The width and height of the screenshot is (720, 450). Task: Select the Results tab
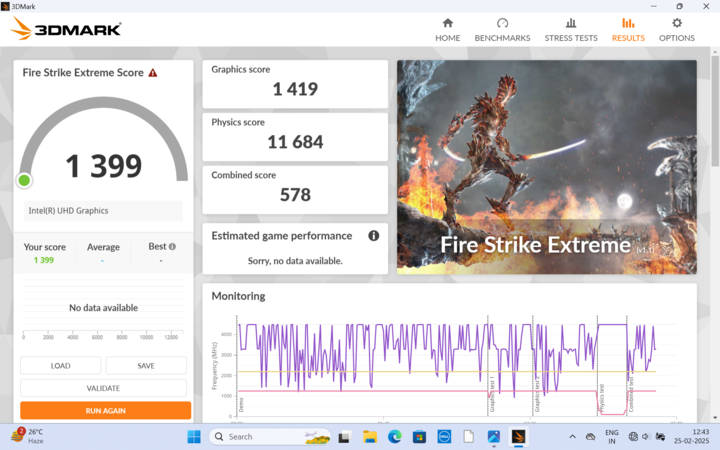click(x=628, y=30)
